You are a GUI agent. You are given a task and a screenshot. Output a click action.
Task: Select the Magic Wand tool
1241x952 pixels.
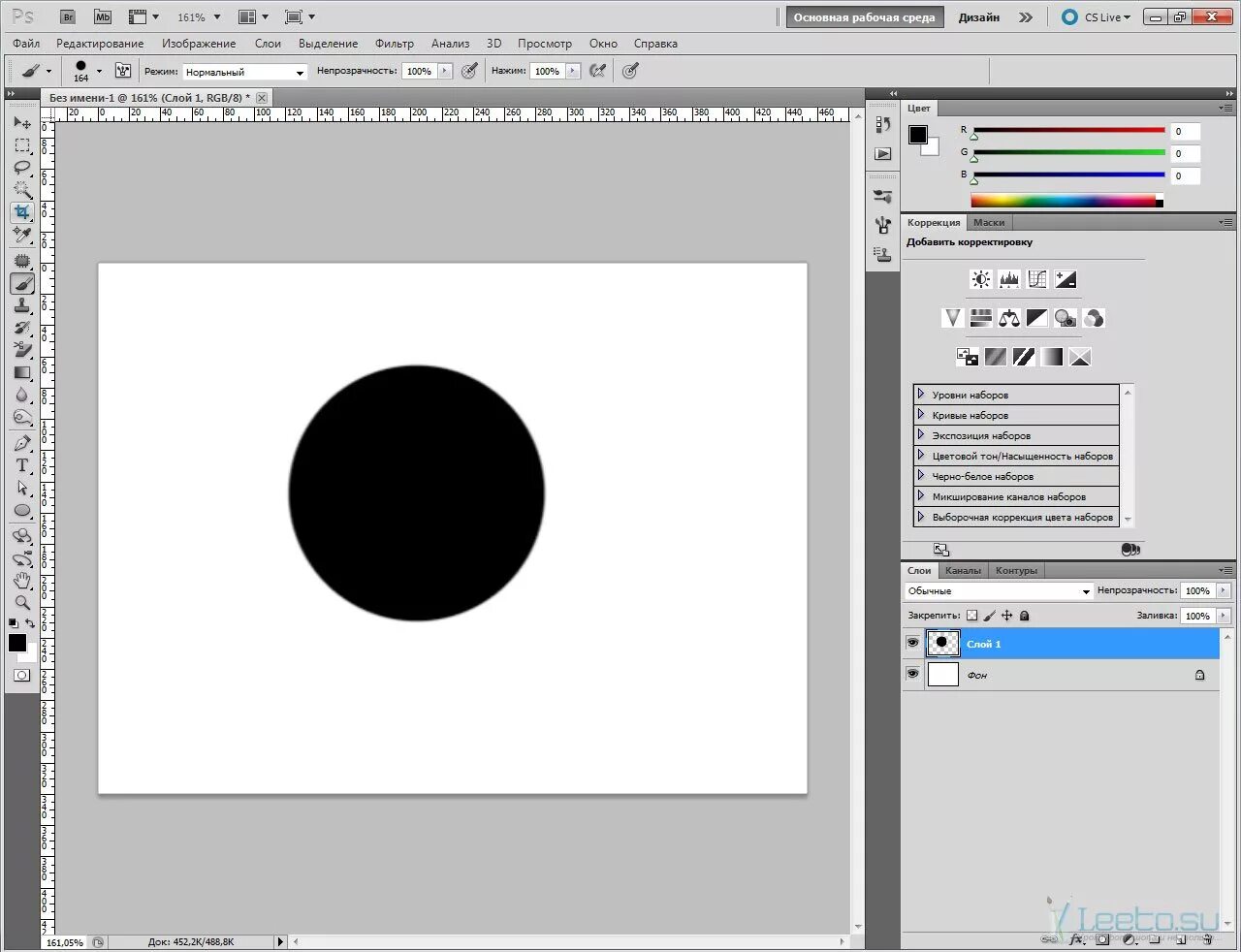tap(22, 190)
